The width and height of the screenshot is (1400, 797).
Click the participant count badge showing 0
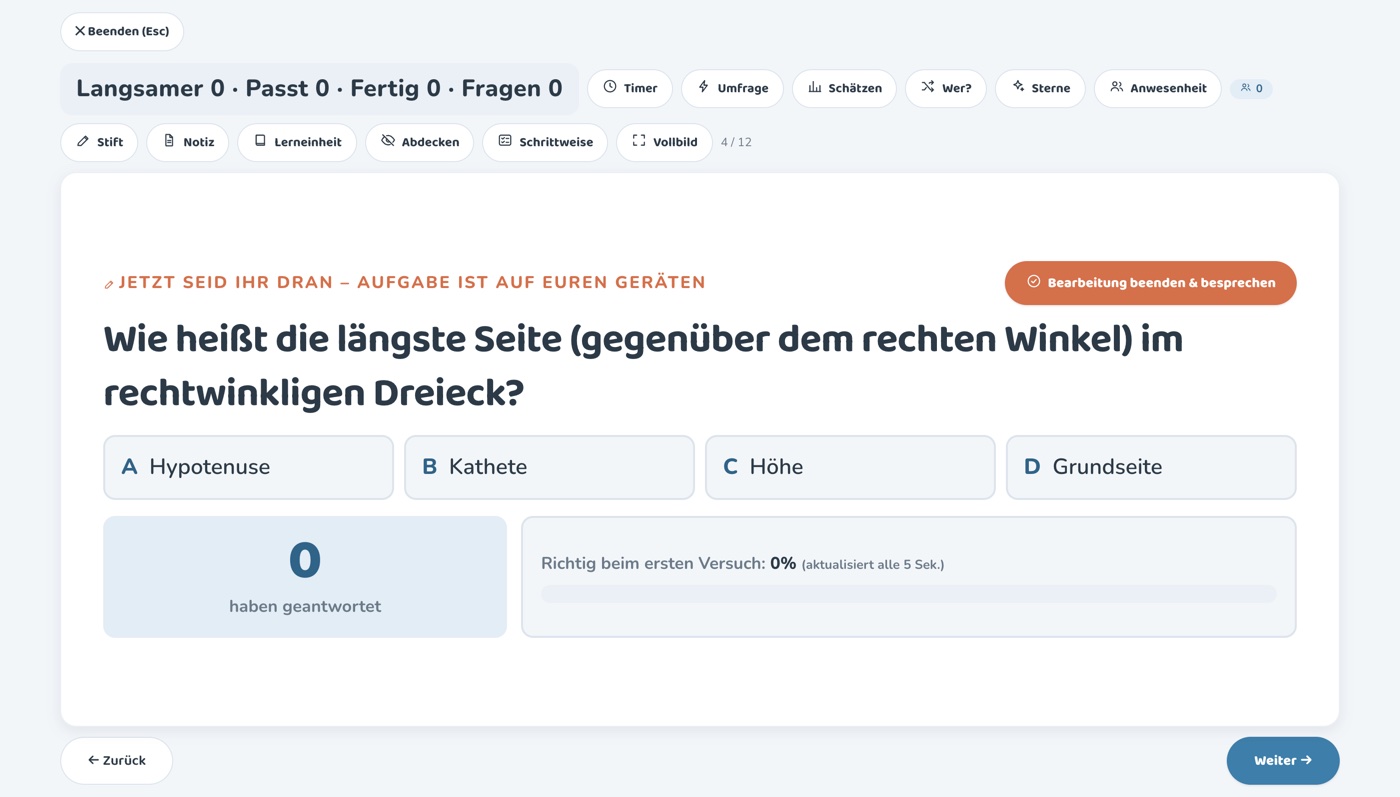point(1251,88)
